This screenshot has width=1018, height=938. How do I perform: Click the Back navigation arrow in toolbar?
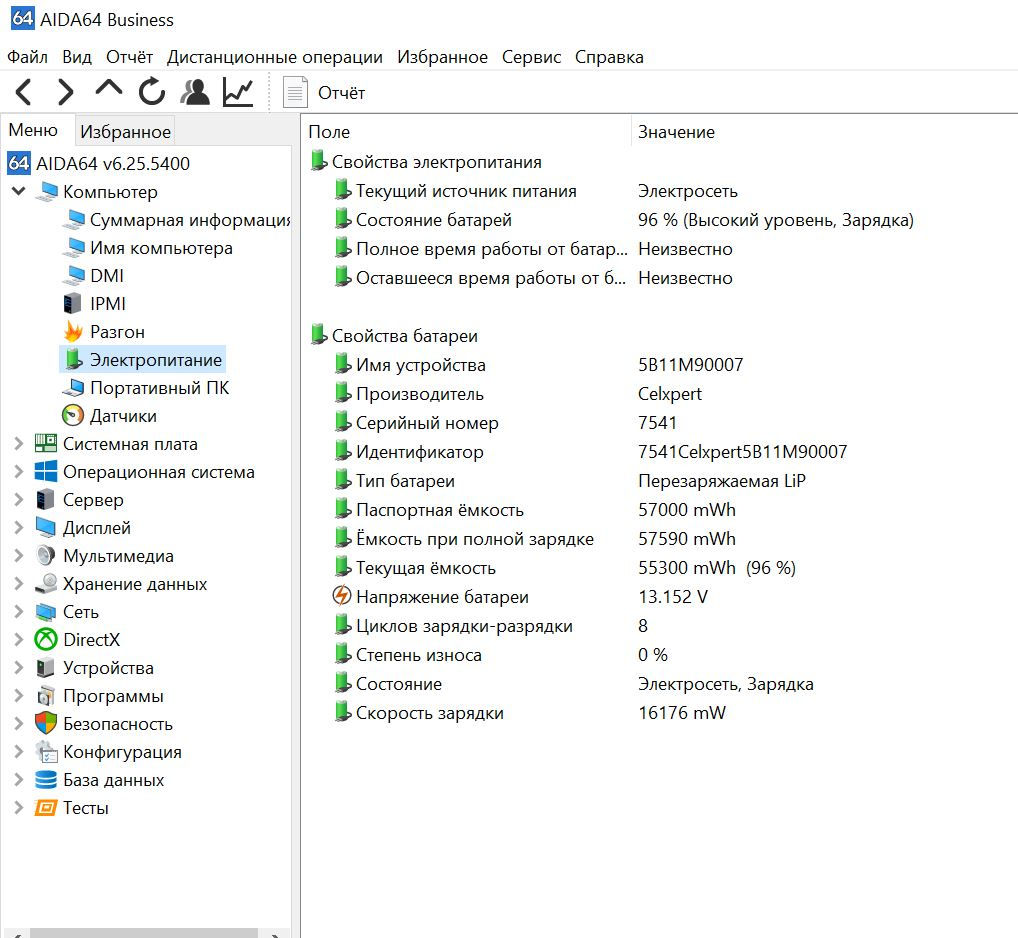24,93
